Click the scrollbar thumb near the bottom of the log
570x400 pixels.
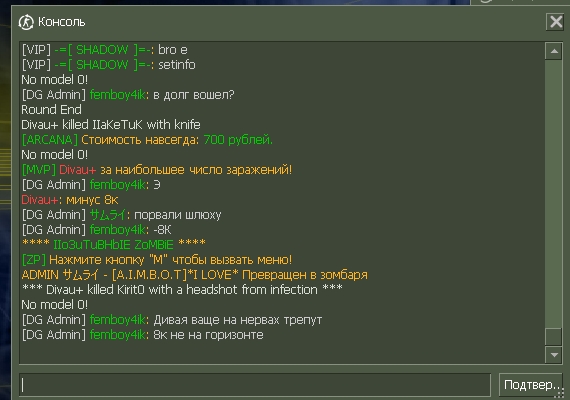(x=554, y=336)
